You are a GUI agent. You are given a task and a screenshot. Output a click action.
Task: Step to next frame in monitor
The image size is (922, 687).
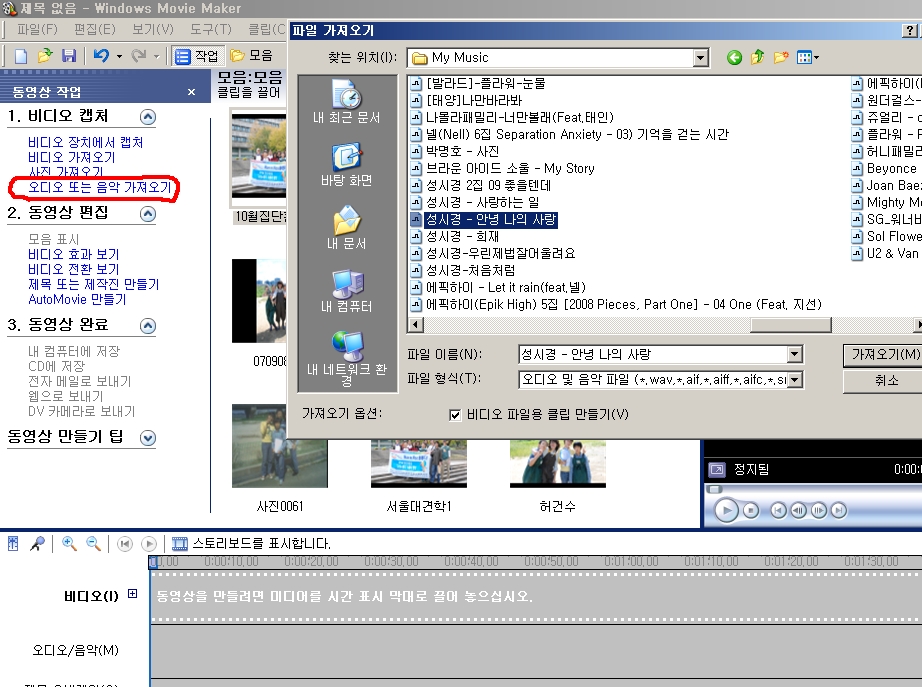pos(819,511)
